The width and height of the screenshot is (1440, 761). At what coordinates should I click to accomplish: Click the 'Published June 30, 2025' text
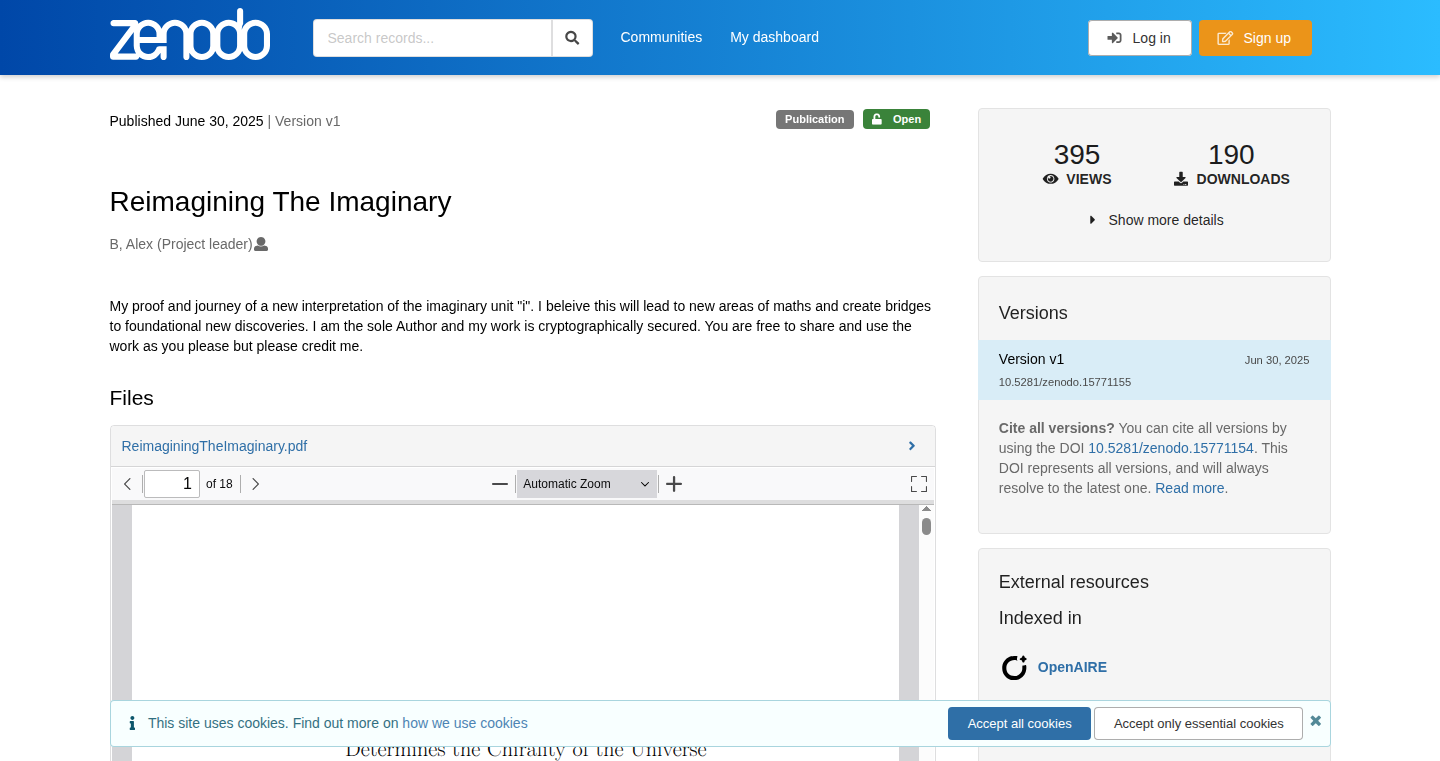[x=187, y=121]
